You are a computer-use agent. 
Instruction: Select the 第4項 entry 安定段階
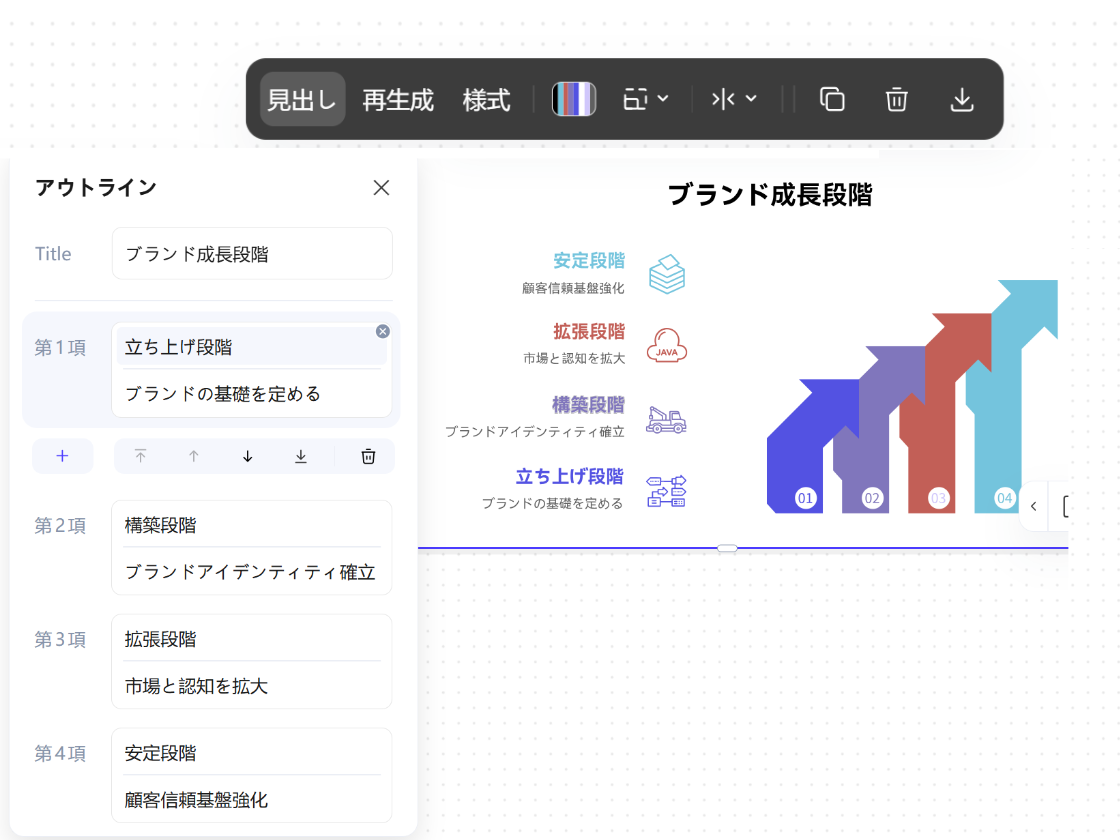click(251, 752)
